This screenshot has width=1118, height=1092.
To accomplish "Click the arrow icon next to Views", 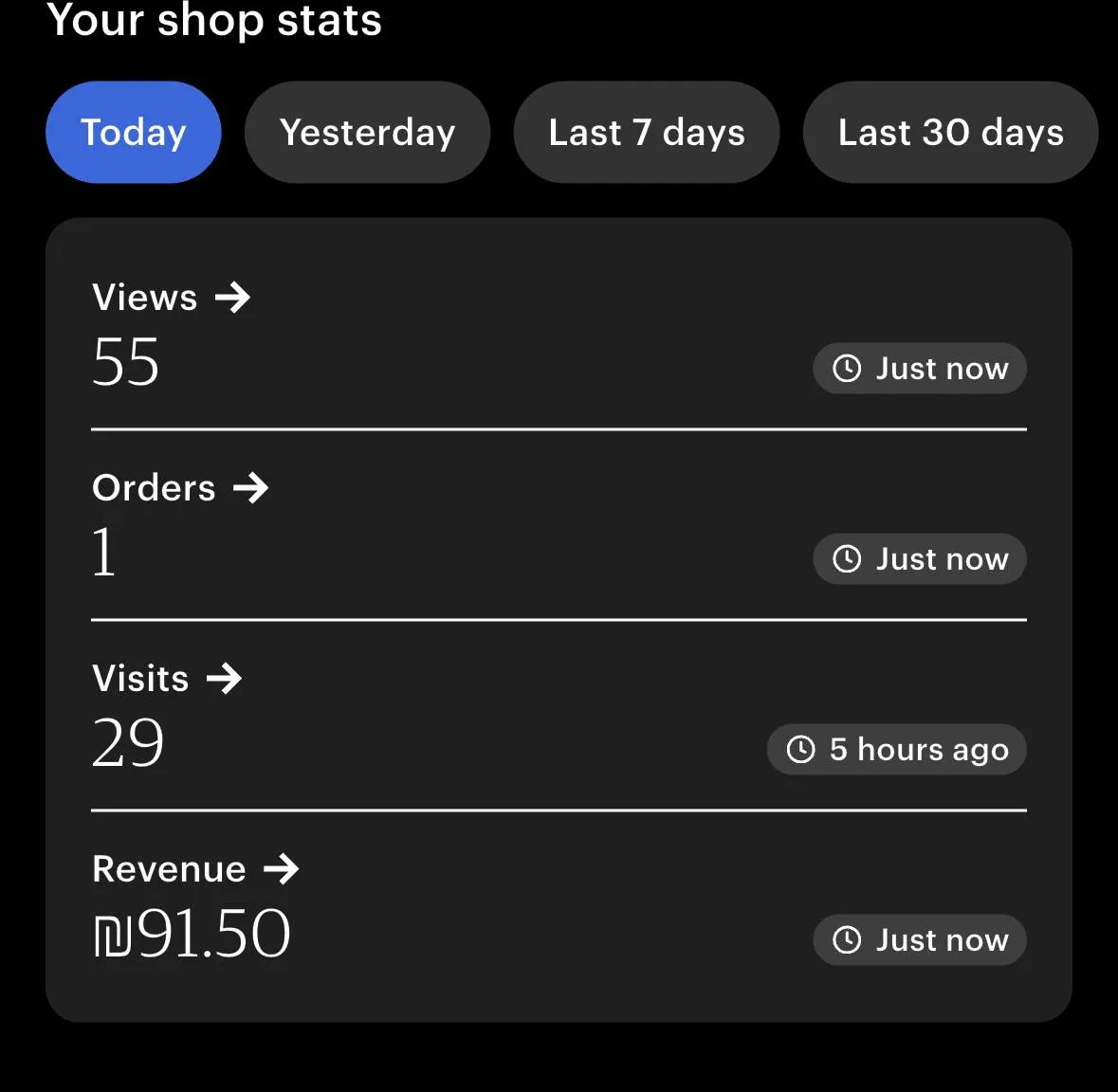I will tap(232, 299).
